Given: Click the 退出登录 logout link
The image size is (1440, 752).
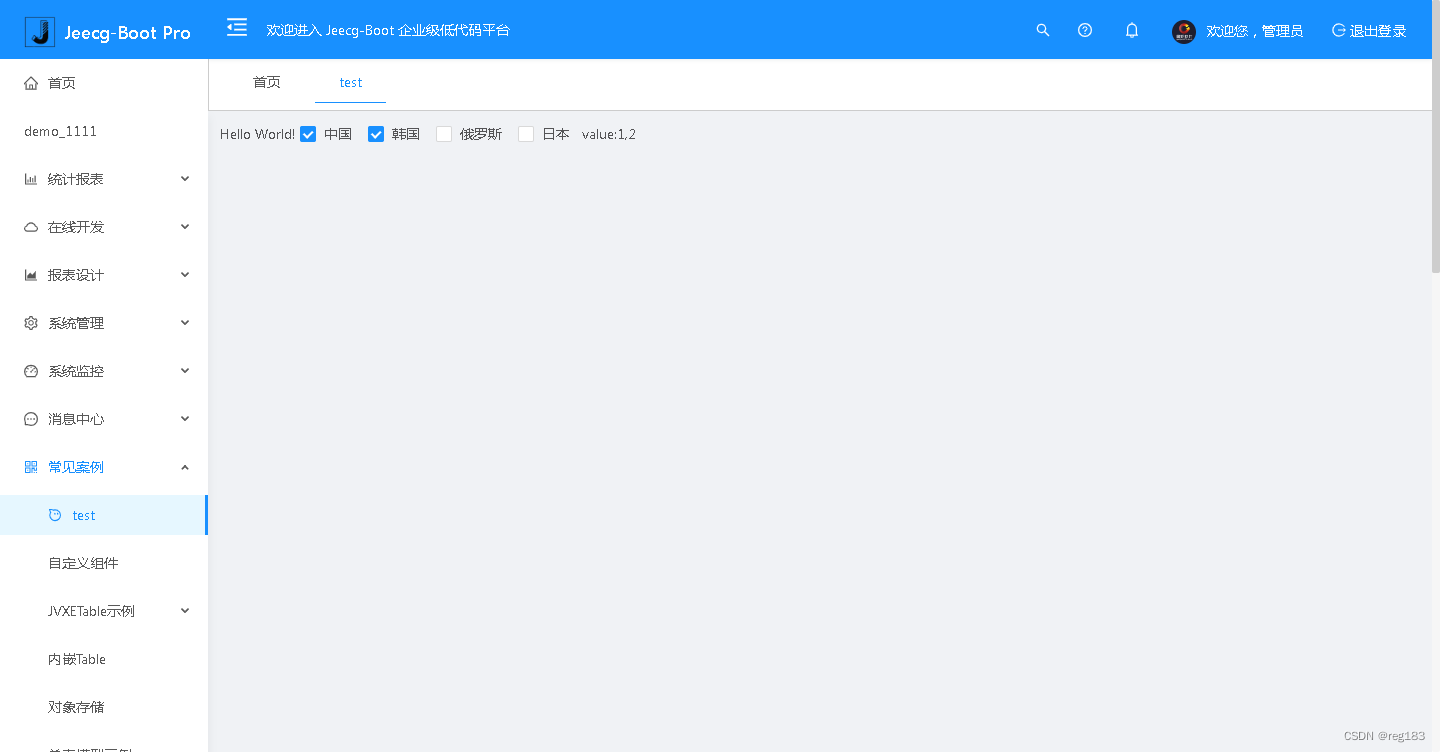Looking at the screenshot, I should (x=1368, y=30).
